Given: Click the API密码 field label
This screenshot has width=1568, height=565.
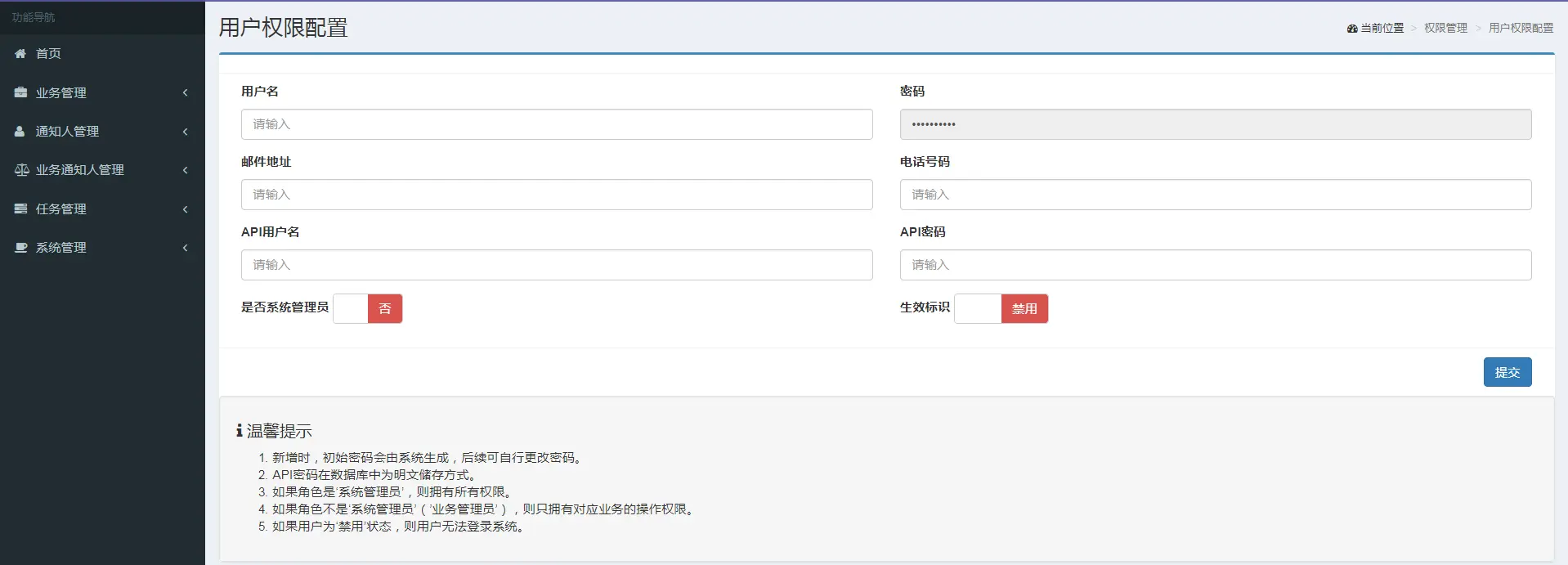Looking at the screenshot, I should (923, 232).
